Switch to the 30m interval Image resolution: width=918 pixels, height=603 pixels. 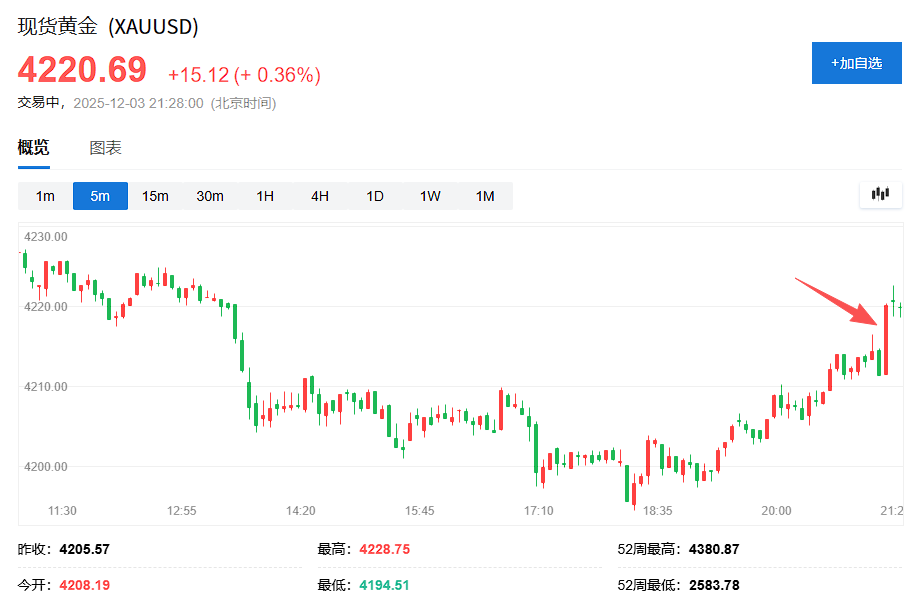click(210, 196)
